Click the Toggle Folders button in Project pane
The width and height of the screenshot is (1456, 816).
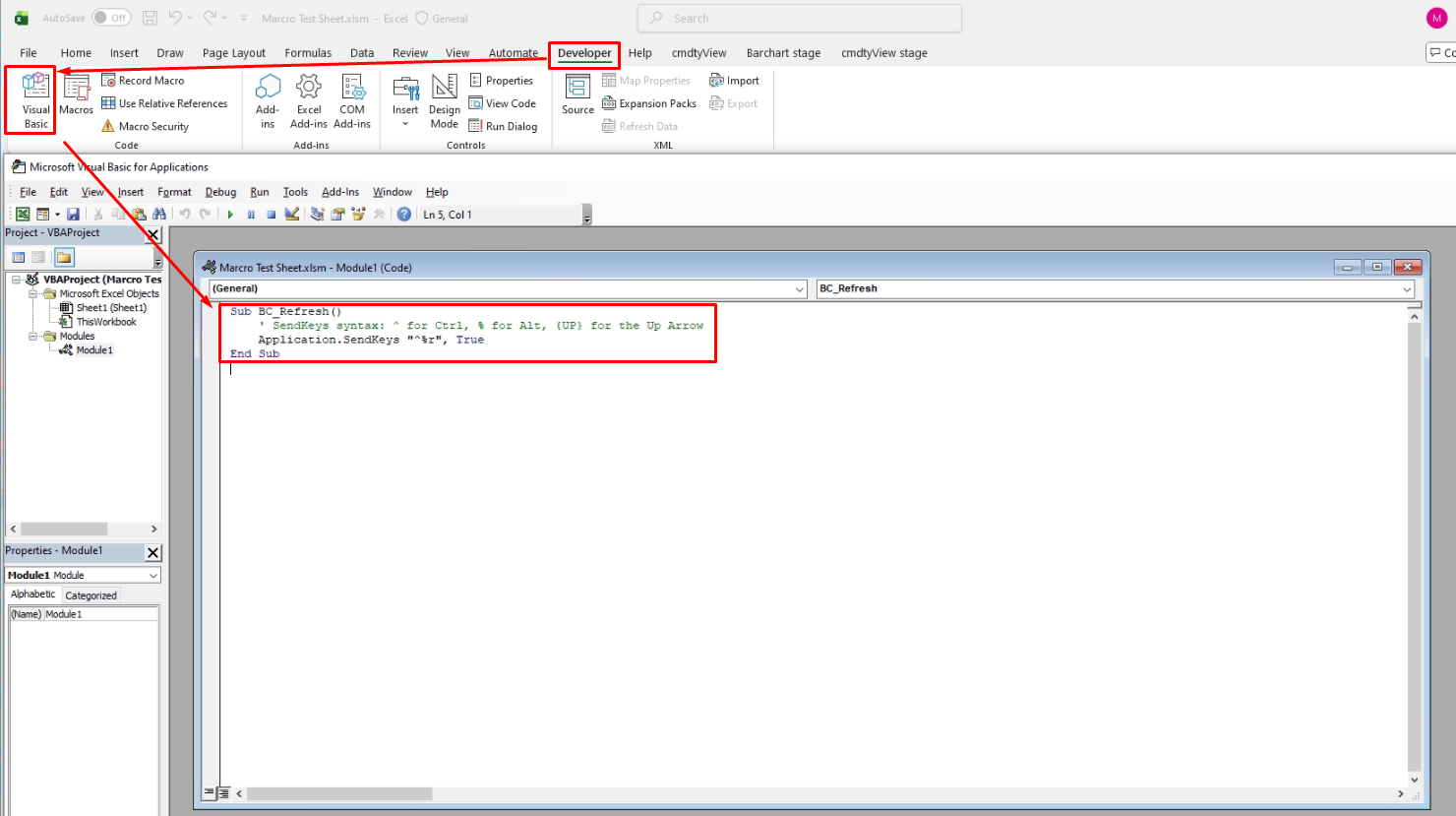pos(64,258)
